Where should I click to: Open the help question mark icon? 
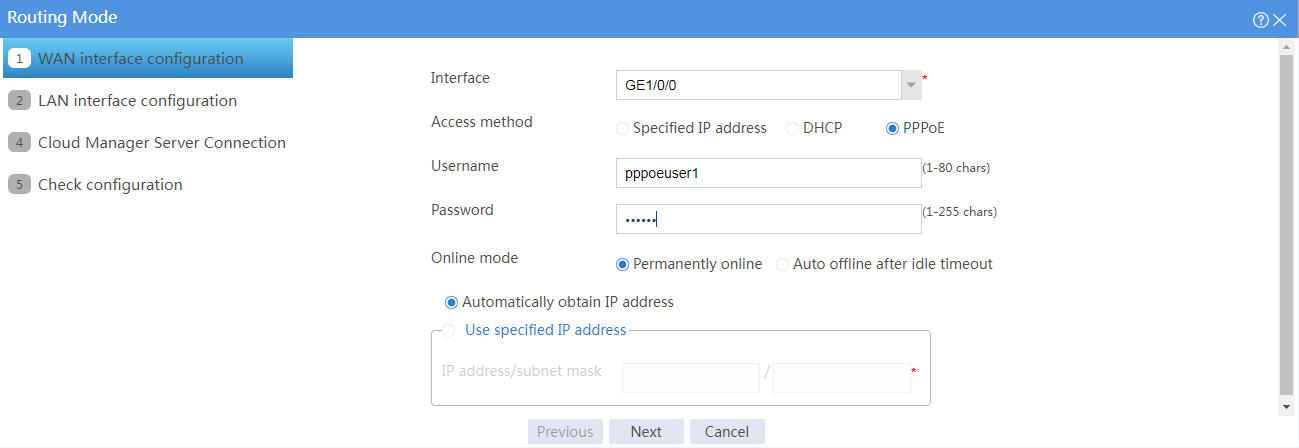pyautogui.click(x=1260, y=19)
